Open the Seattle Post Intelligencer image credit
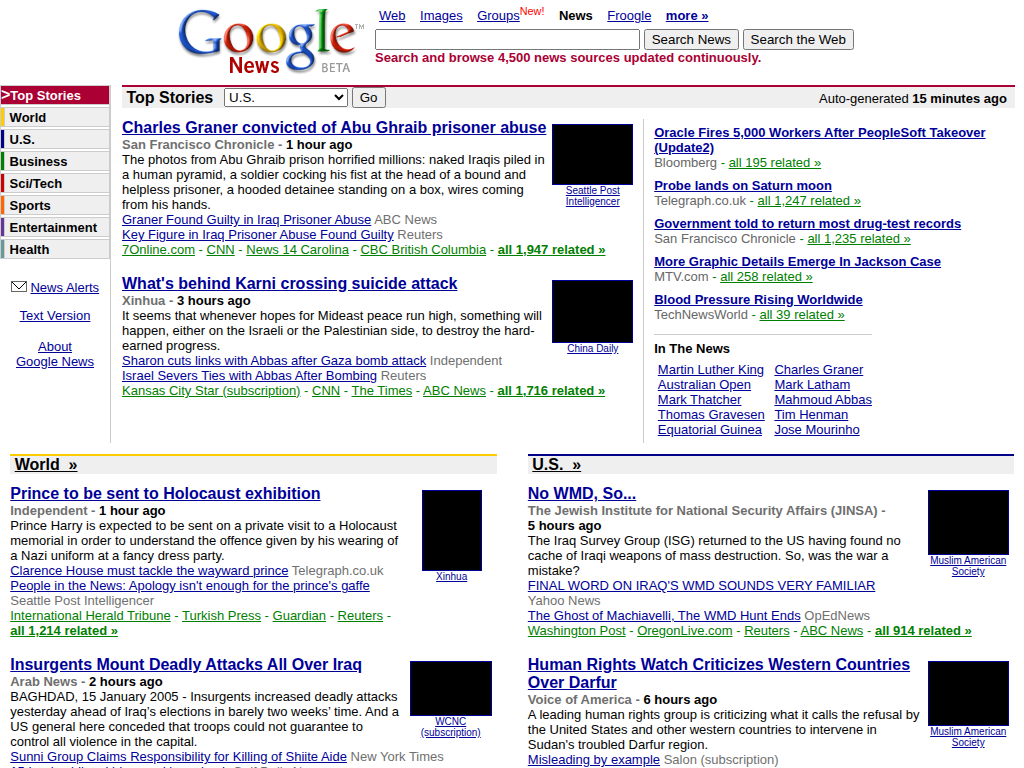This screenshot has width=1024, height=768. [x=592, y=196]
